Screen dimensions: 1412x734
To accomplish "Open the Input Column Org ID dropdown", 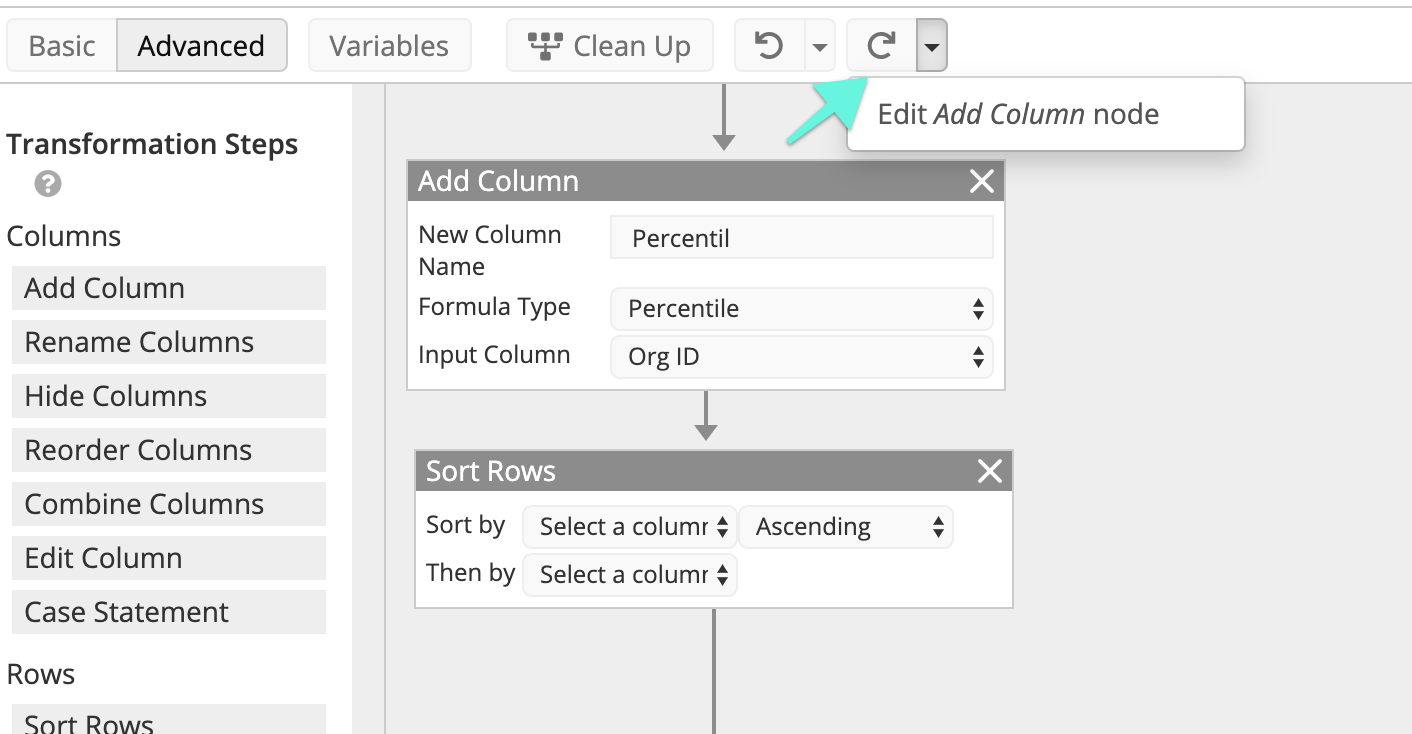I will coord(802,357).
